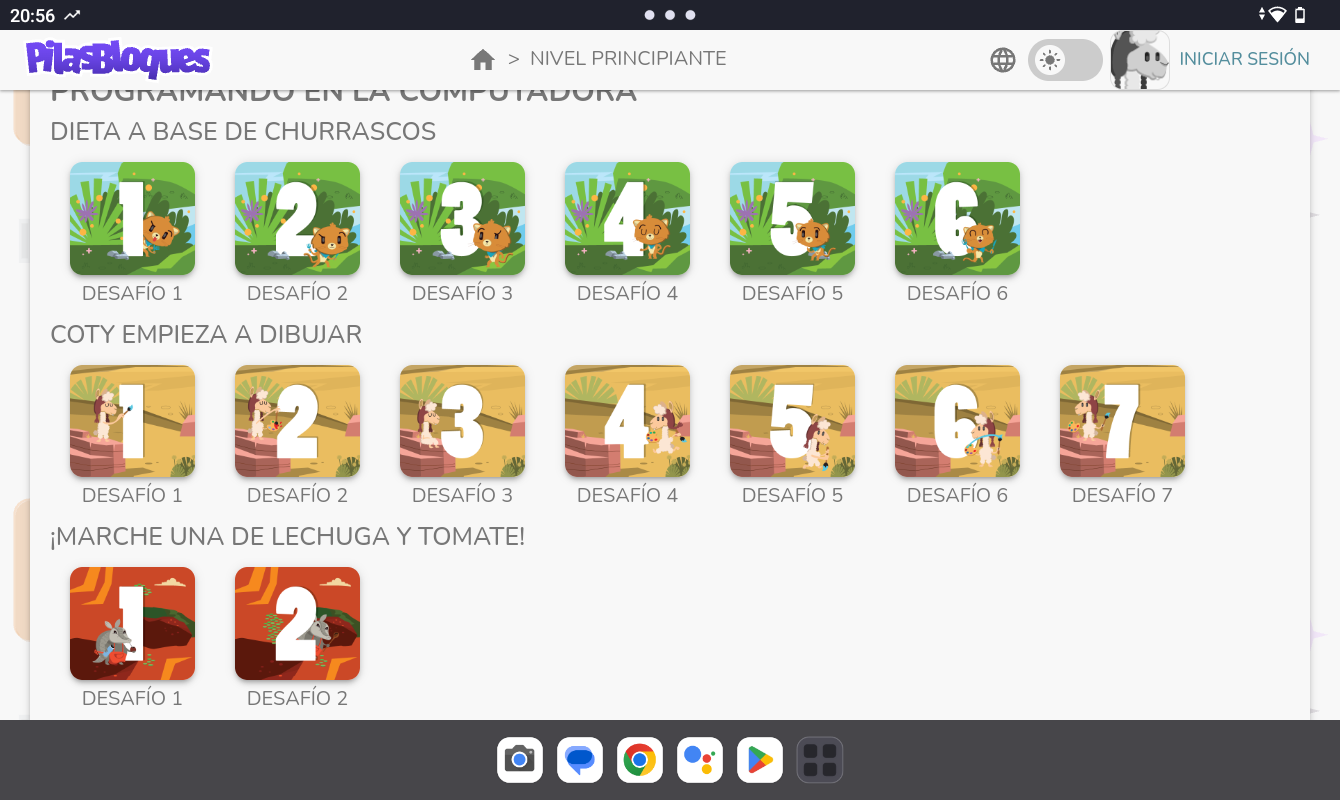1340x800 pixels.
Task: Click the home icon in breadcrumb
Action: (x=483, y=59)
